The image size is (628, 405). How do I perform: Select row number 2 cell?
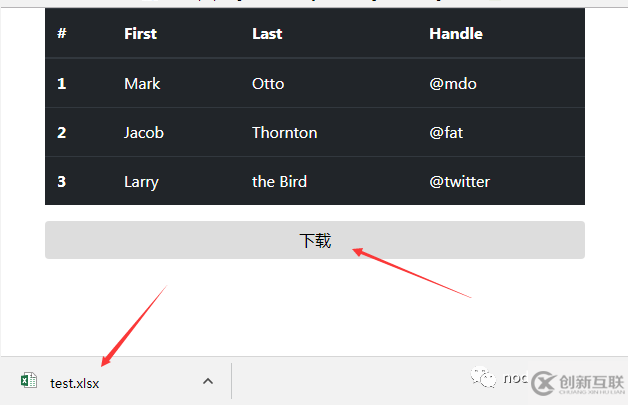pos(62,132)
